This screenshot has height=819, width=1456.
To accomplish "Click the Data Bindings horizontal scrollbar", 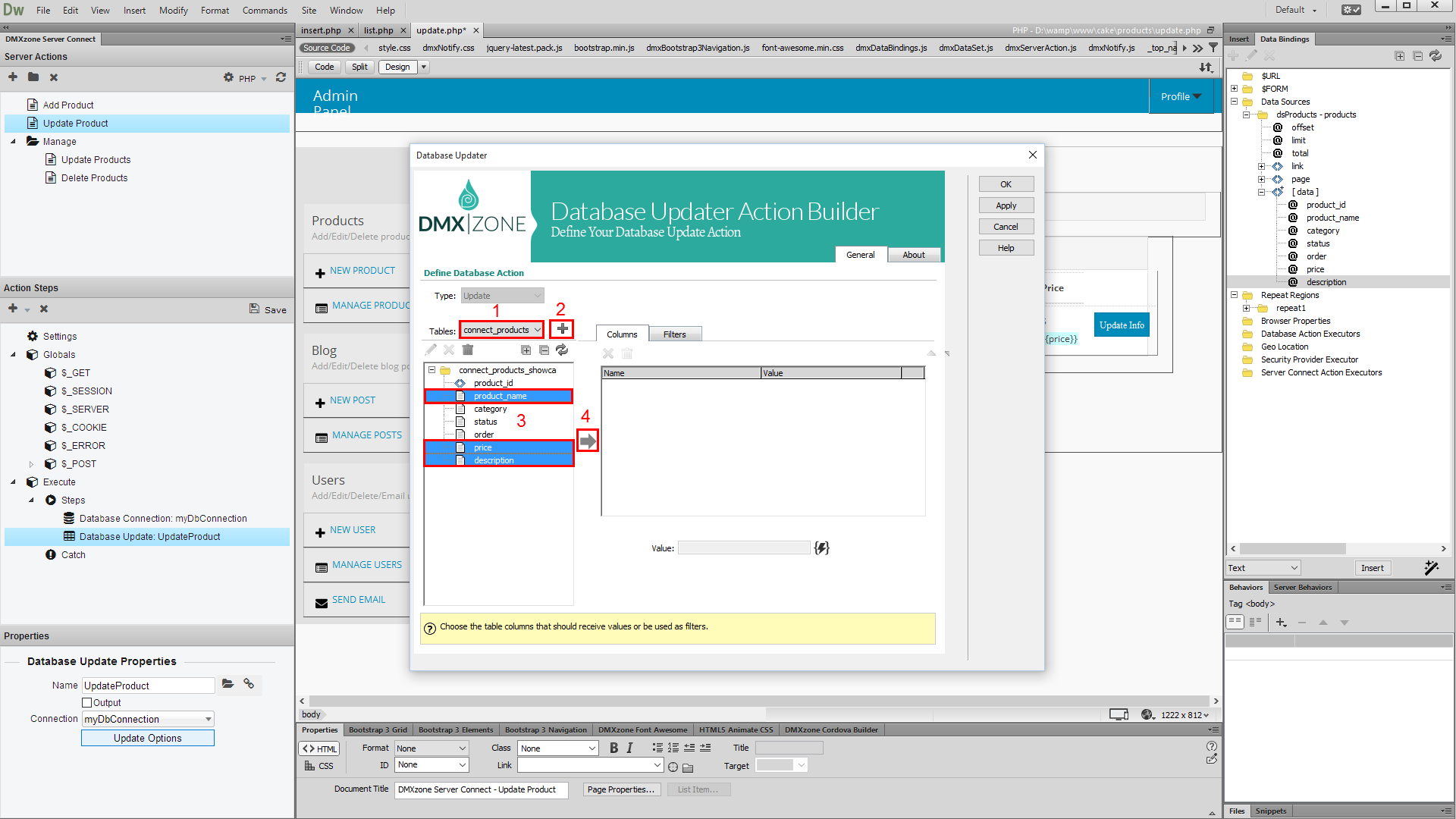I will tap(1293, 548).
